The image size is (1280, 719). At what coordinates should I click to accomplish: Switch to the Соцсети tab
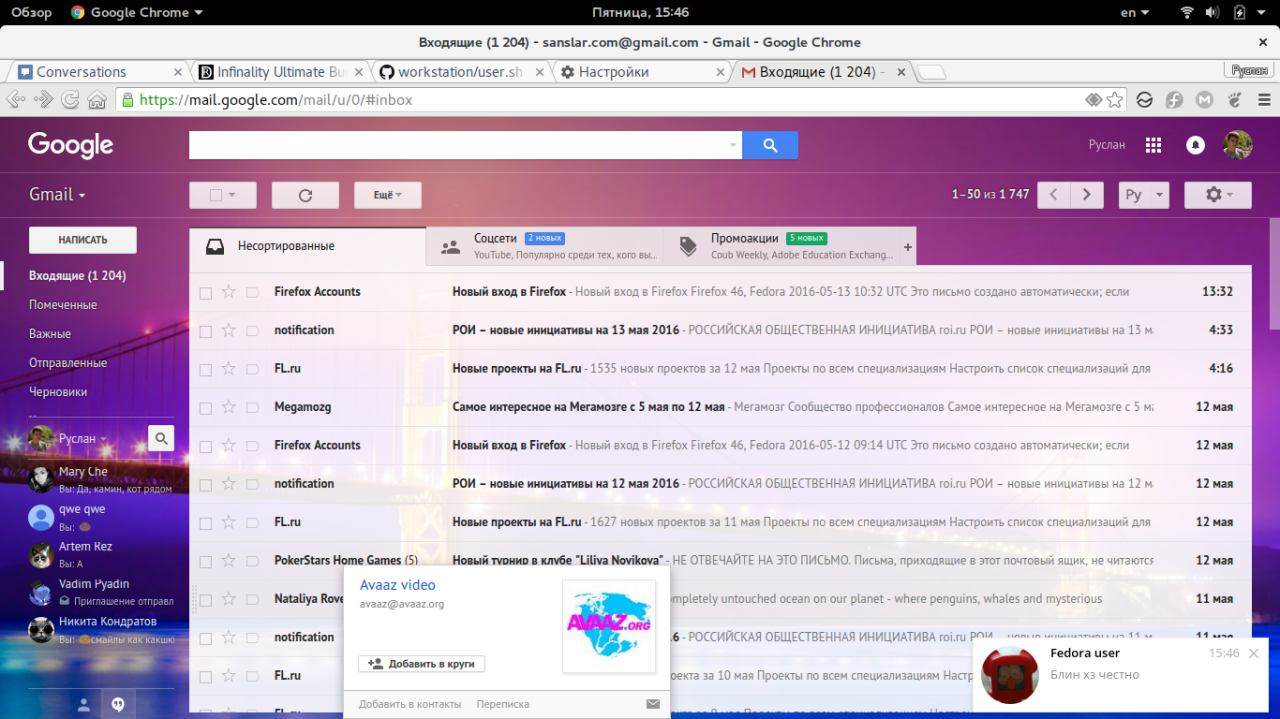[x=545, y=246]
